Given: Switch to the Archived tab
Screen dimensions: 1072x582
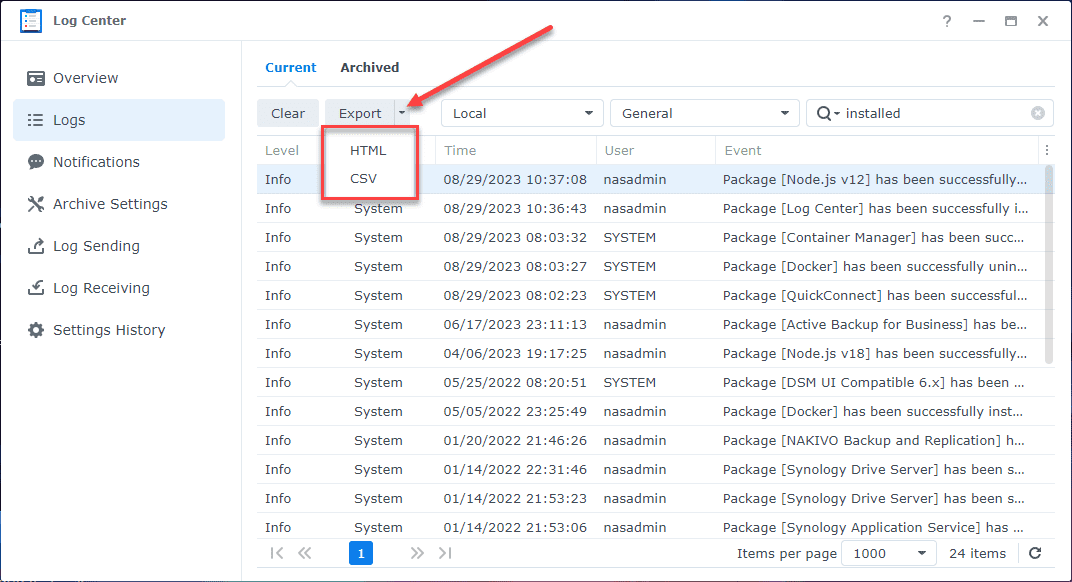Looking at the screenshot, I should coord(369,67).
